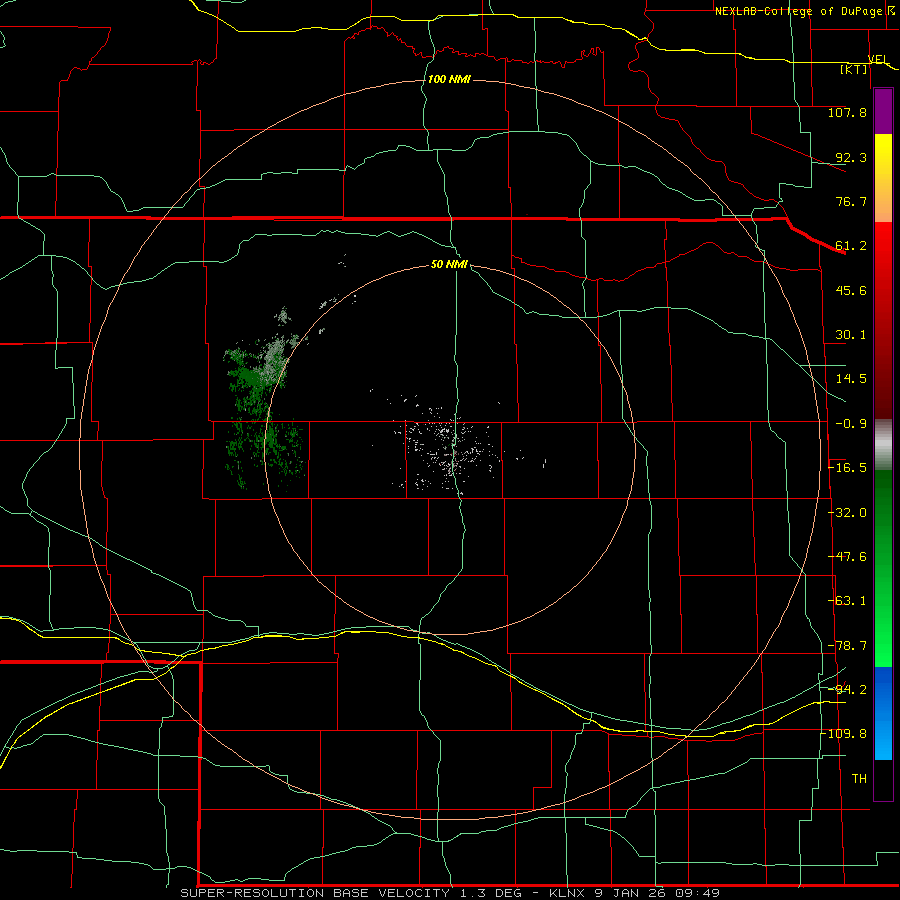Click the -47.6 legend value
The height and width of the screenshot is (900, 900).
pyautogui.click(x=847, y=557)
